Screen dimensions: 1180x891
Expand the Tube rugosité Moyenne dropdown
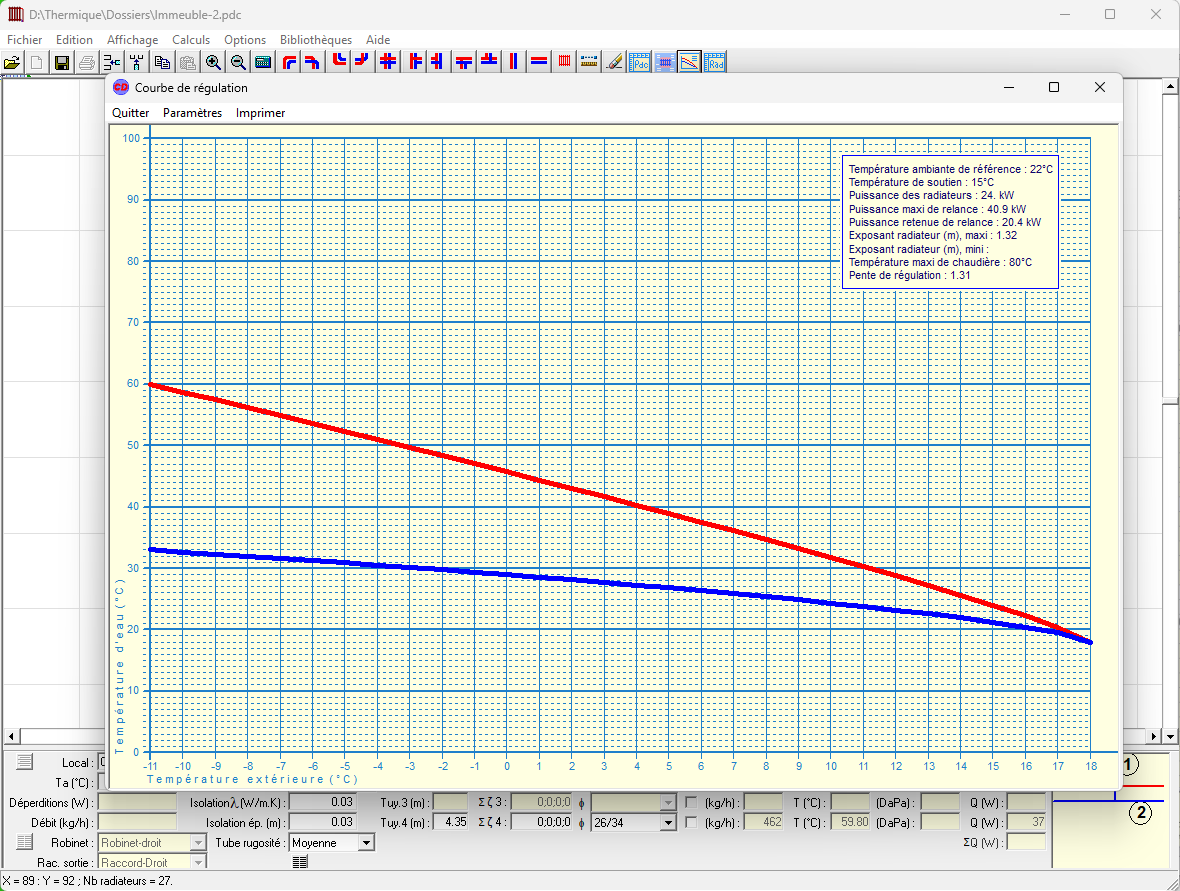366,843
